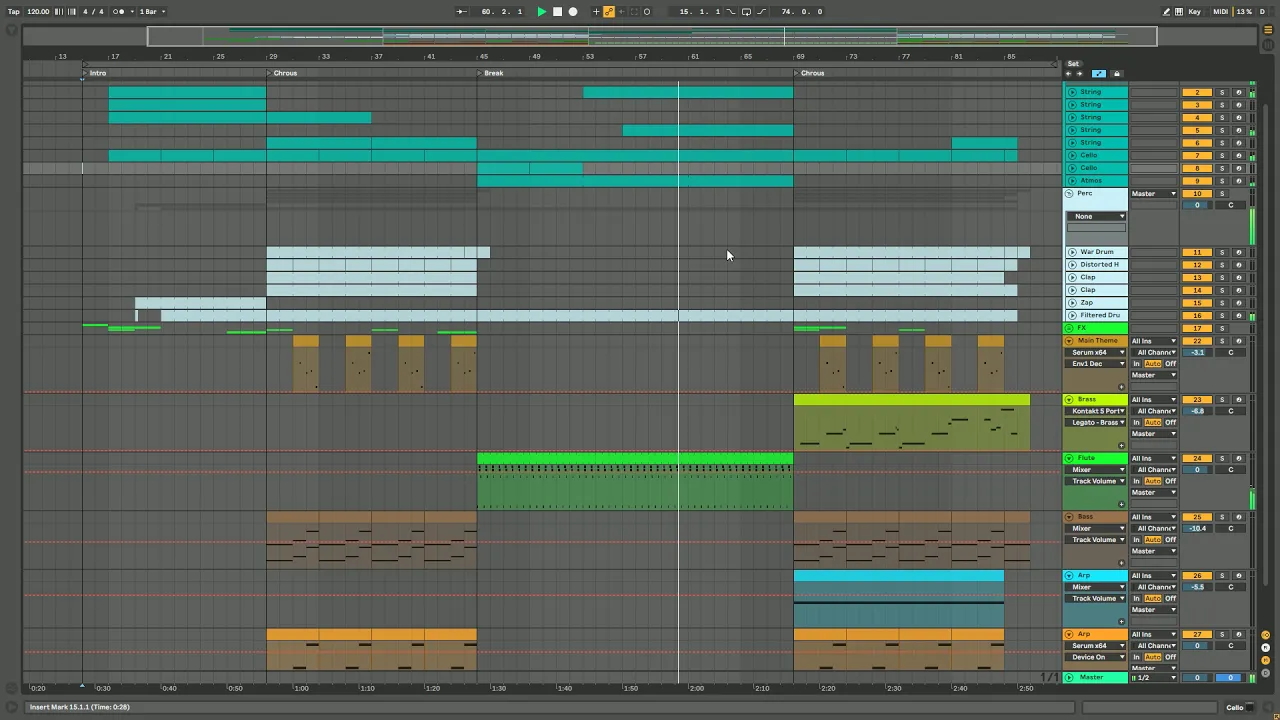The height and width of the screenshot is (720, 1280).
Task: Click the MIDI Arrangement Overdub plus icon
Action: tap(596, 11)
